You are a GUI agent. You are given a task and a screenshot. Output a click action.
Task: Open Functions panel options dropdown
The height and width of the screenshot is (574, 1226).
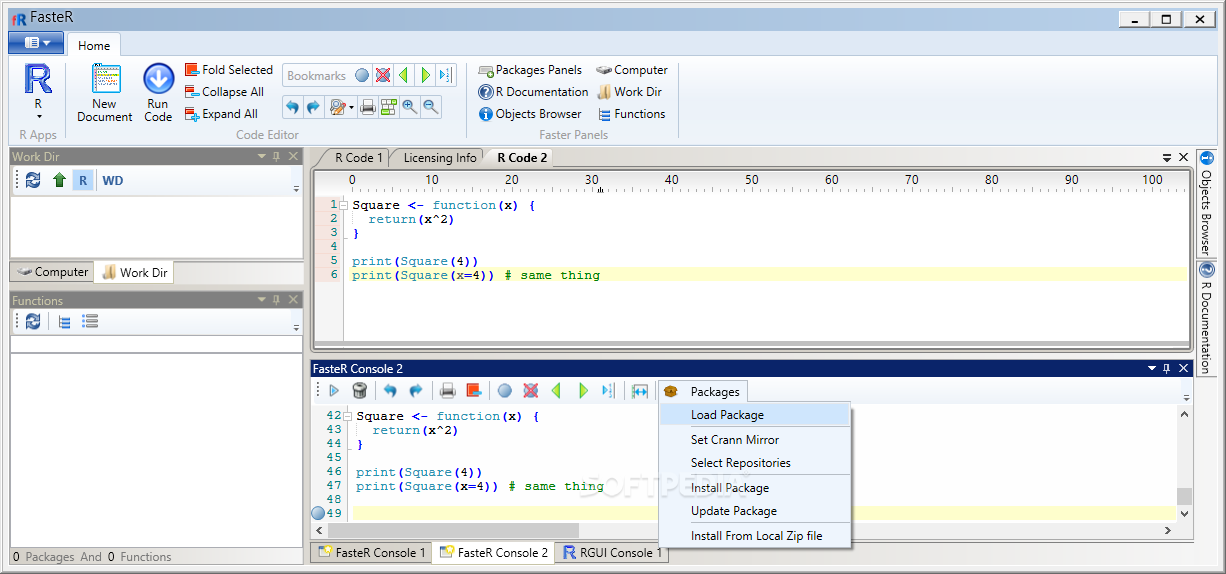[x=262, y=300]
